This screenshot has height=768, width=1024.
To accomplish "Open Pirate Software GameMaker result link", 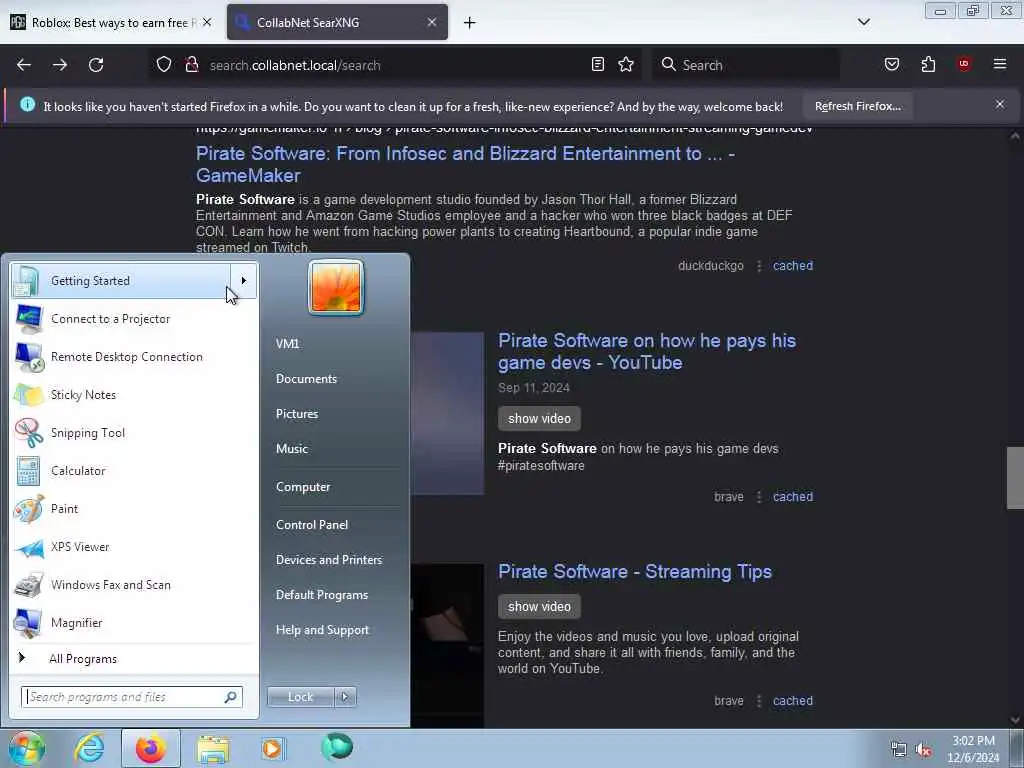I will [465, 164].
